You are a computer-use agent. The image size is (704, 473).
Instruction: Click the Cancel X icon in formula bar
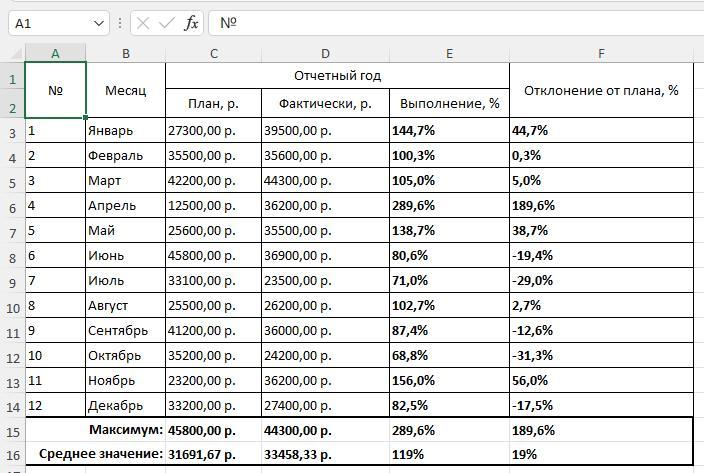coord(143,23)
